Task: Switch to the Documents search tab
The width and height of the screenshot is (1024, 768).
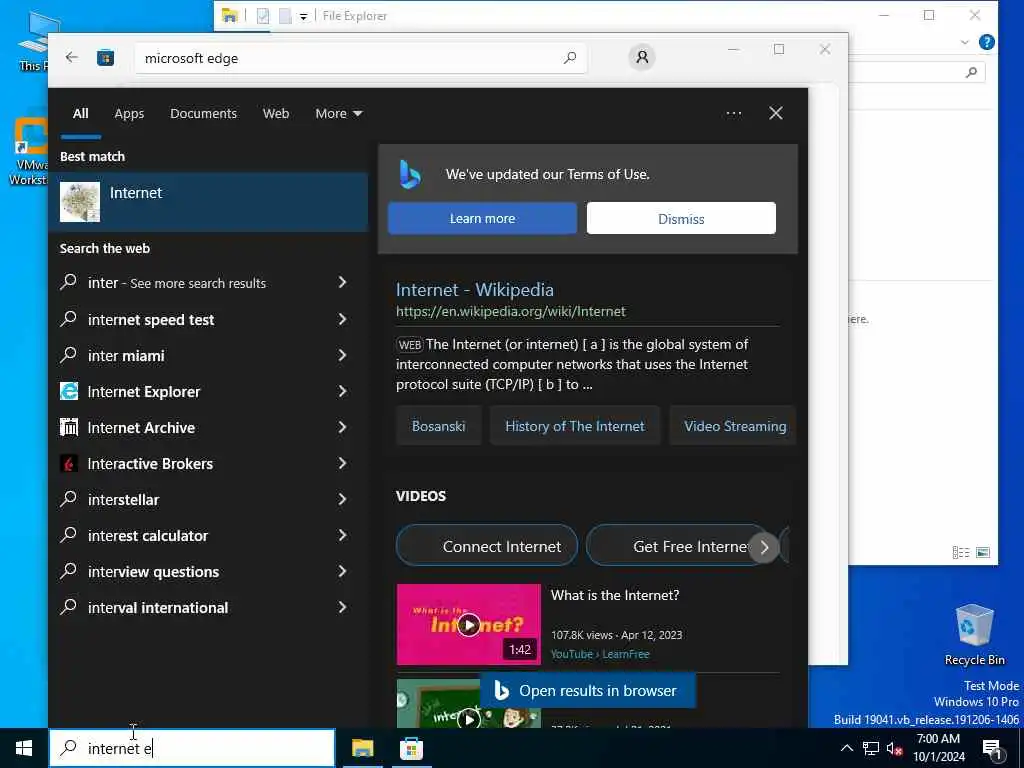Action: [203, 114]
